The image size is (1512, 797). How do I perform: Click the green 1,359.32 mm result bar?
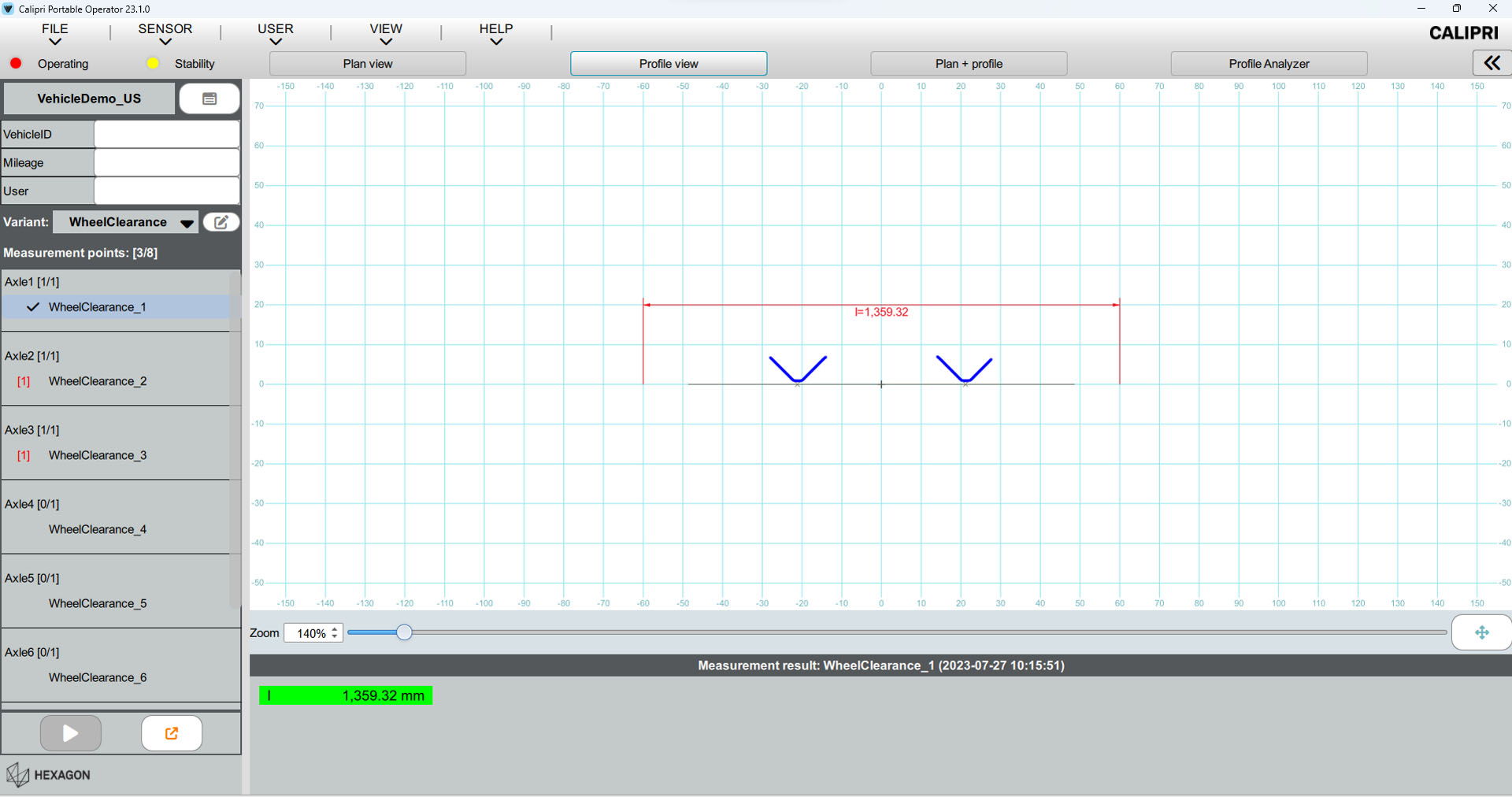pyautogui.click(x=346, y=695)
